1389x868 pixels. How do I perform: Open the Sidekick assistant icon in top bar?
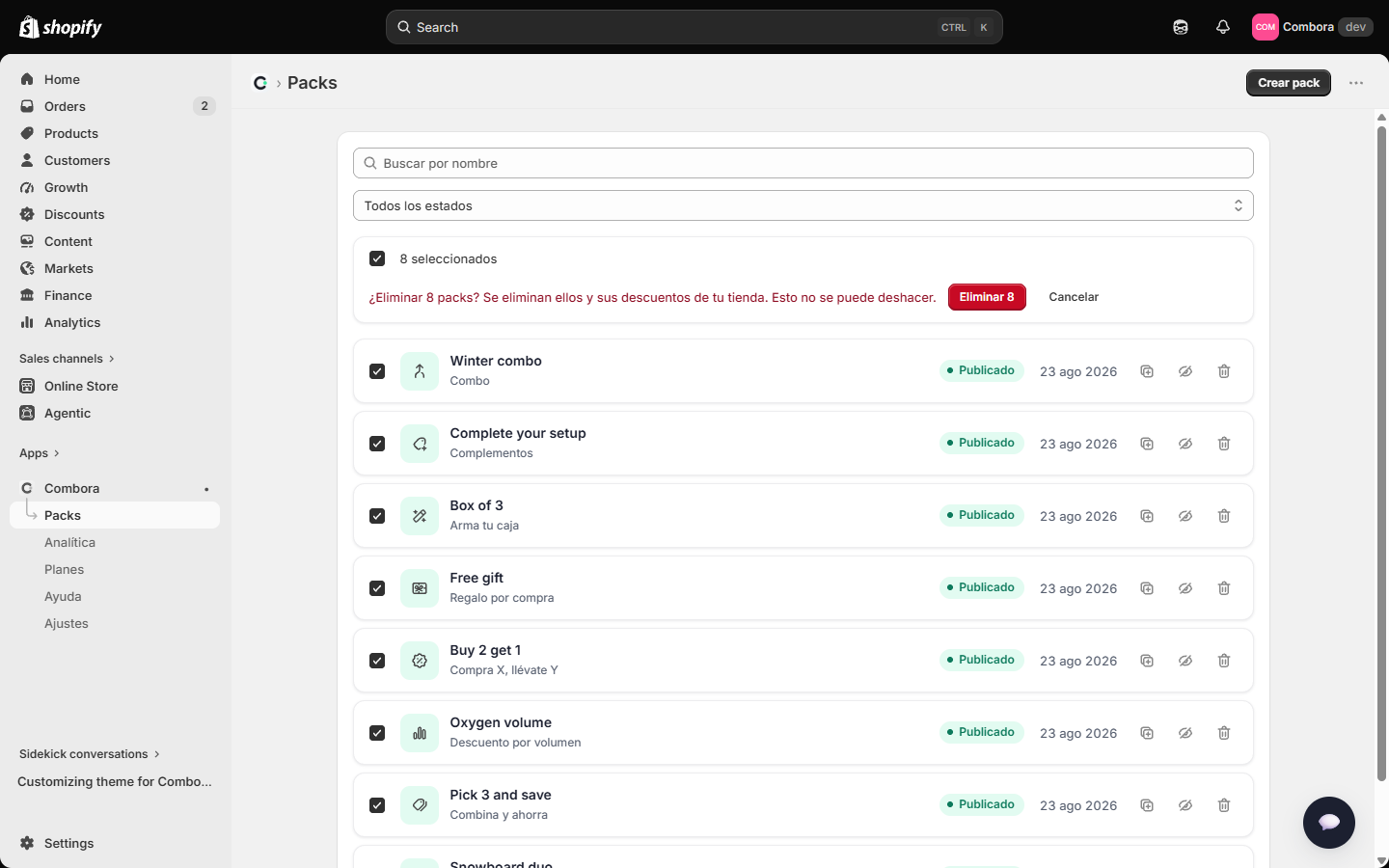[1181, 27]
